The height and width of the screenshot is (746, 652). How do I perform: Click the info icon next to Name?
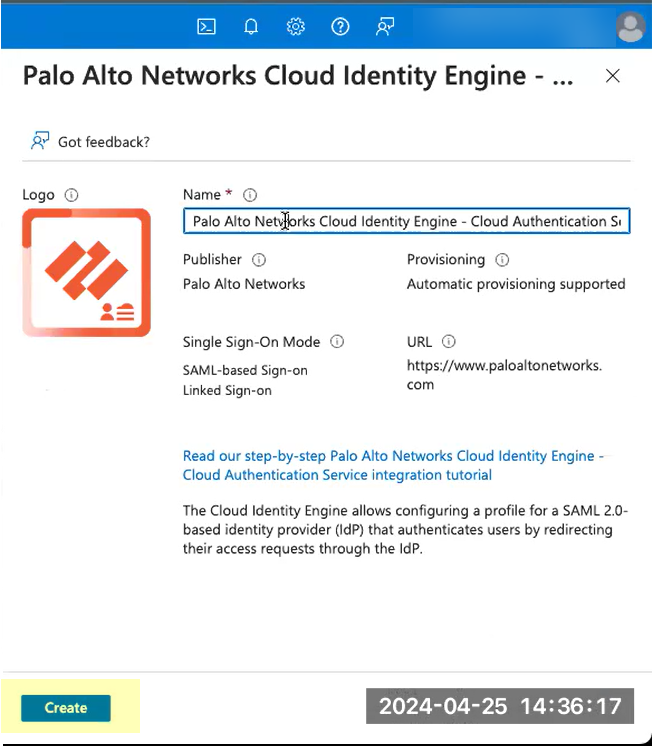pos(251,195)
